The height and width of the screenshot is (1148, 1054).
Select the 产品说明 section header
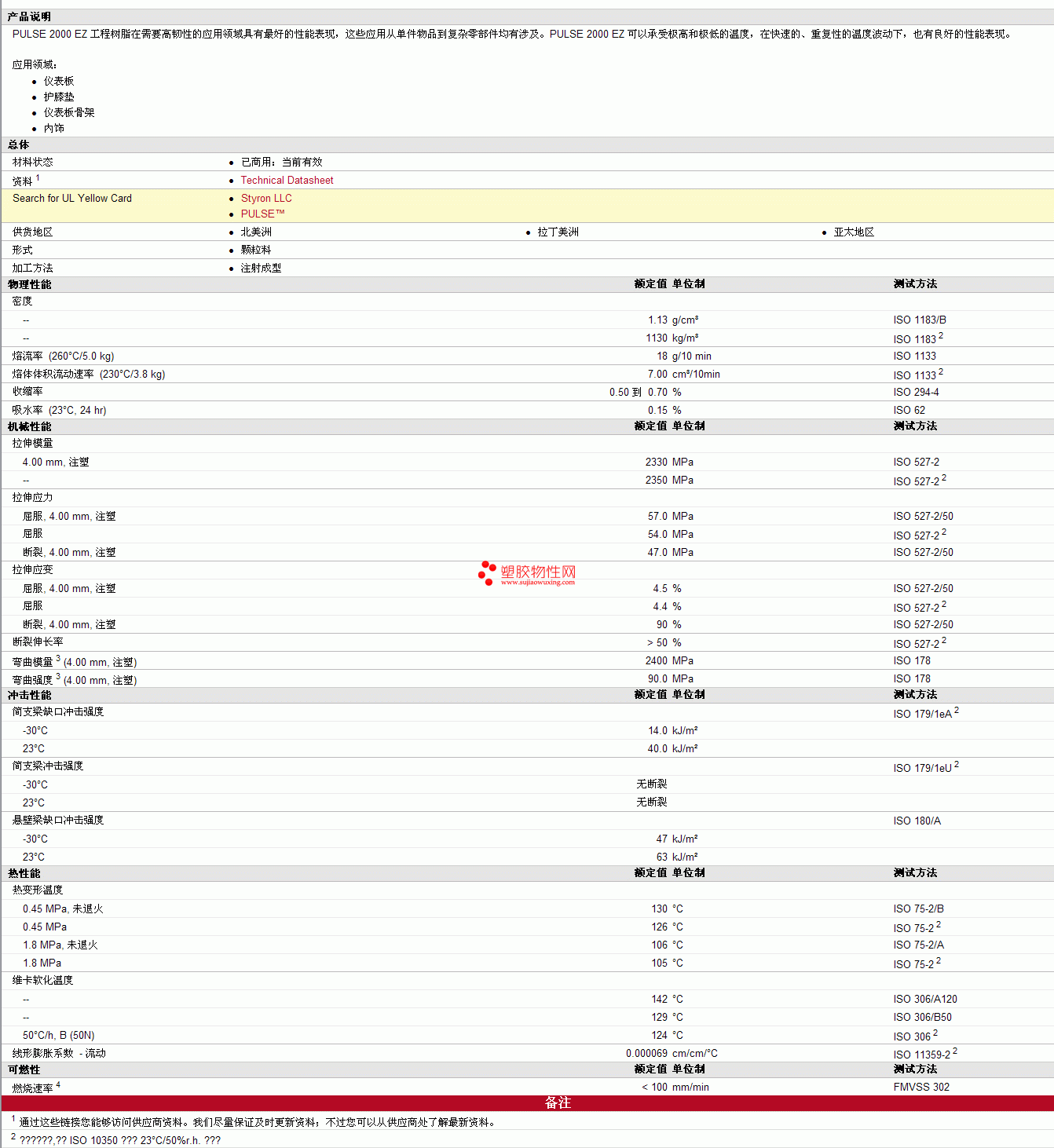(x=29, y=16)
